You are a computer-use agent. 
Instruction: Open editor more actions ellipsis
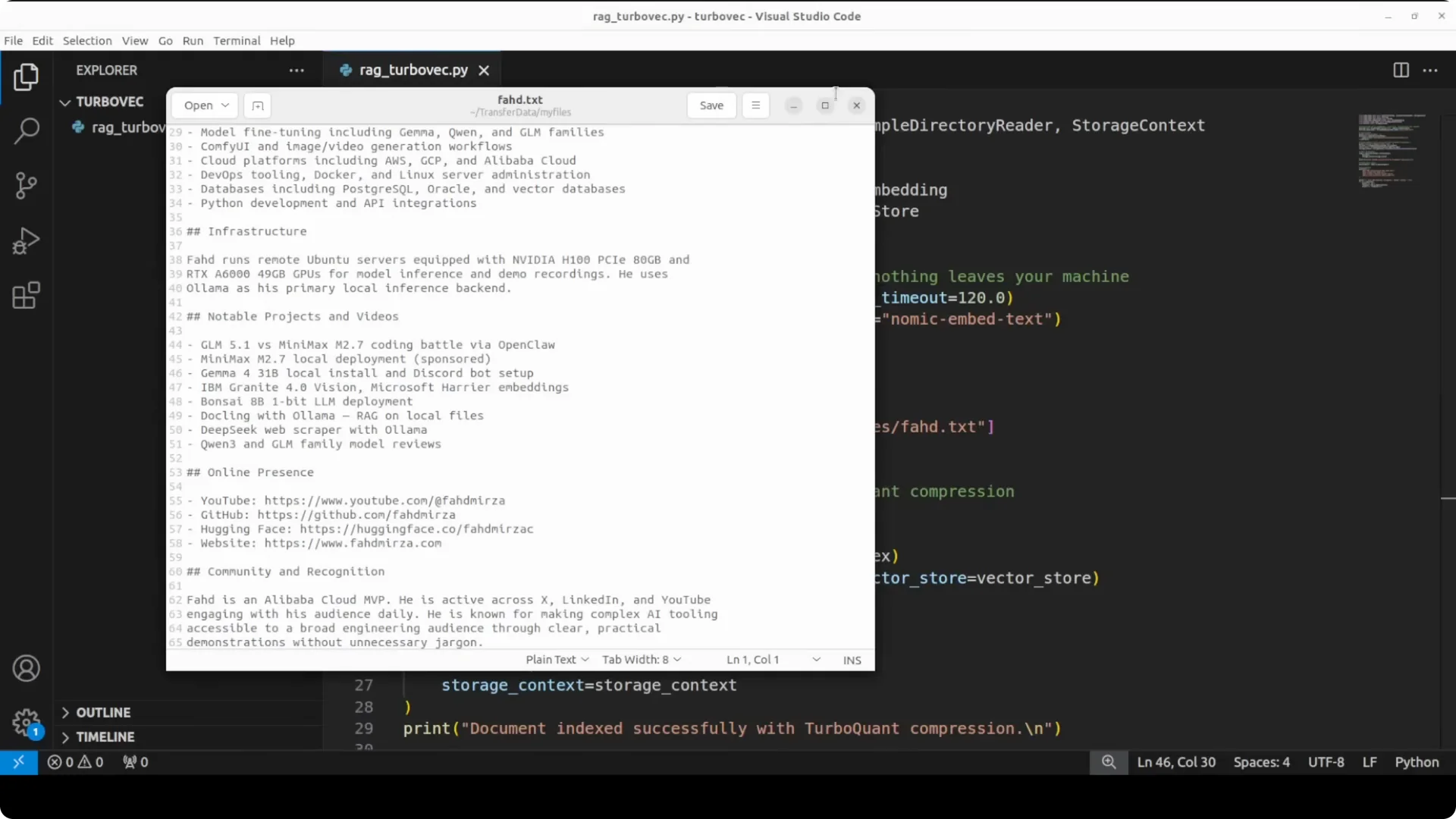[1430, 70]
